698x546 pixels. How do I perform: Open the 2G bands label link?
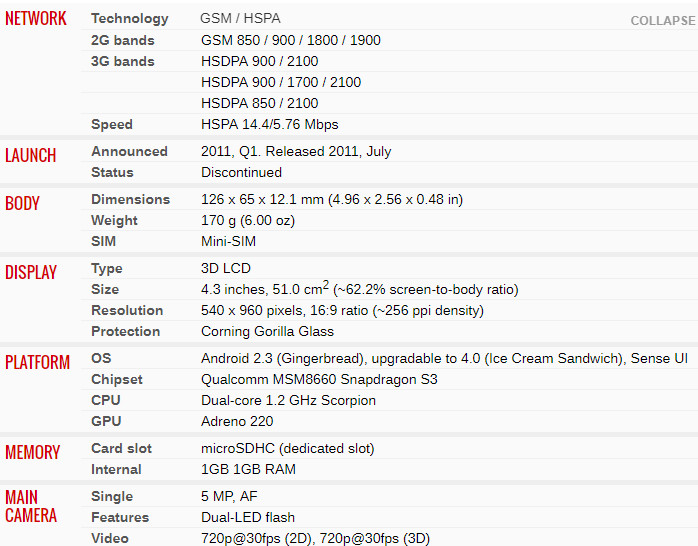[122, 40]
